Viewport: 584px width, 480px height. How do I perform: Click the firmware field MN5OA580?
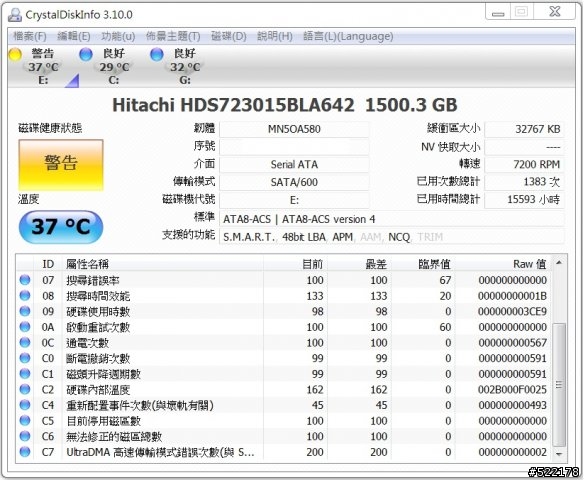pos(294,129)
